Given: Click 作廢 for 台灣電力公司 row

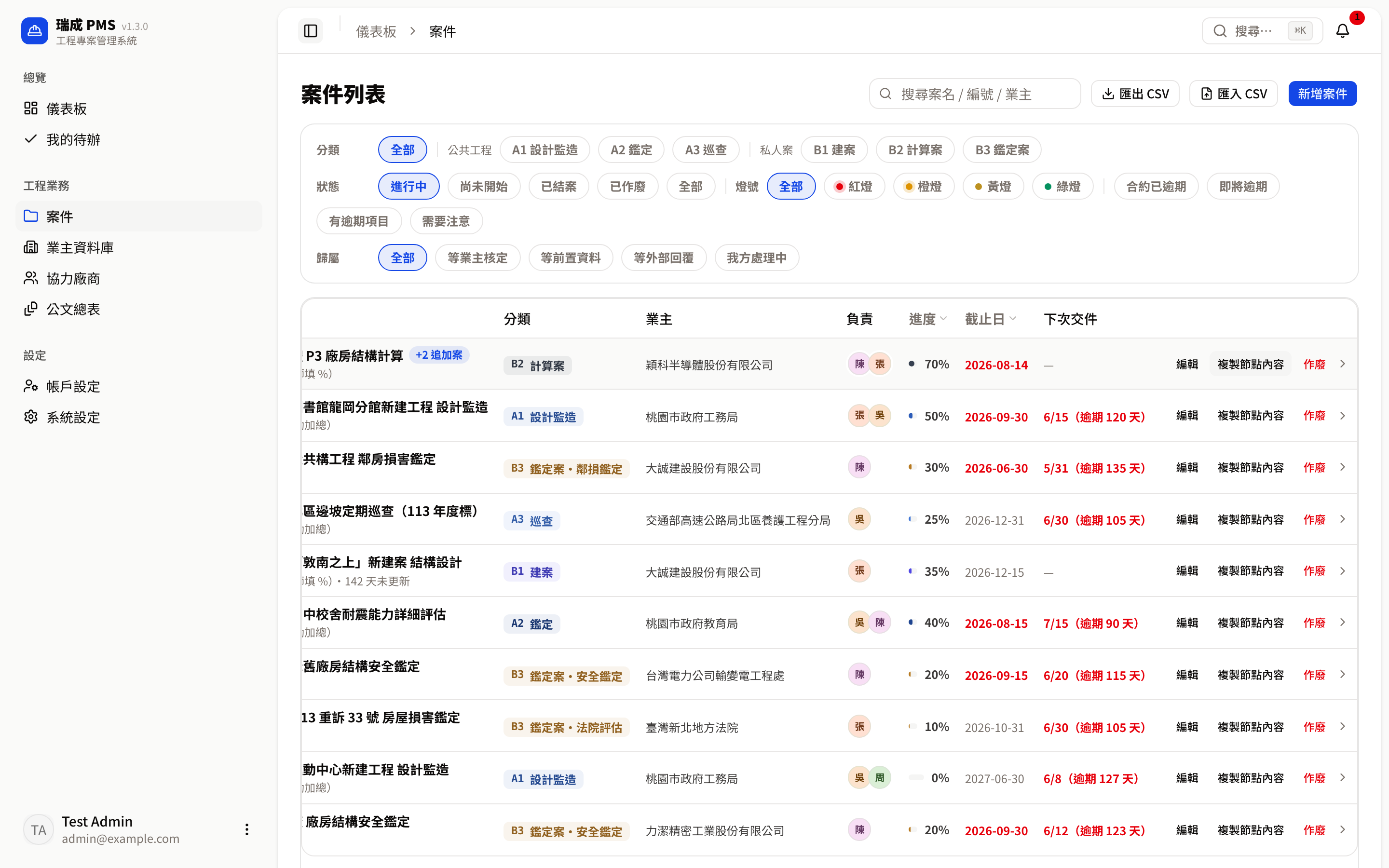Looking at the screenshot, I should click(x=1314, y=675).
